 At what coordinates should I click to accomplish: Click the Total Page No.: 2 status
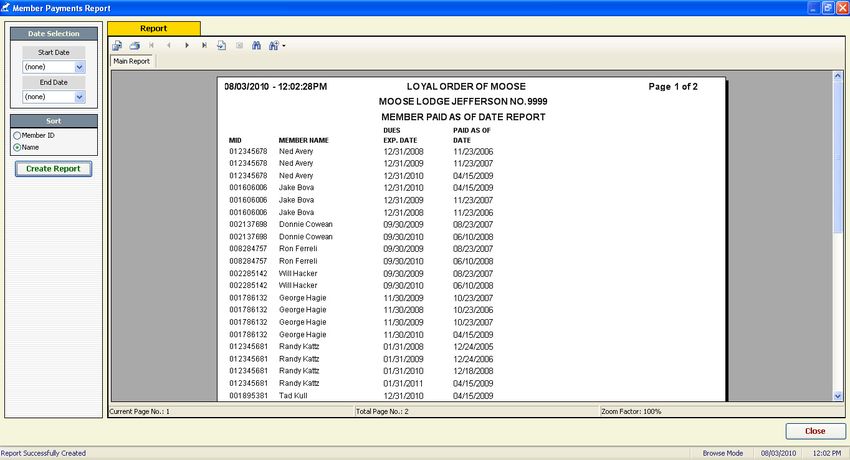tap(382, 412)
